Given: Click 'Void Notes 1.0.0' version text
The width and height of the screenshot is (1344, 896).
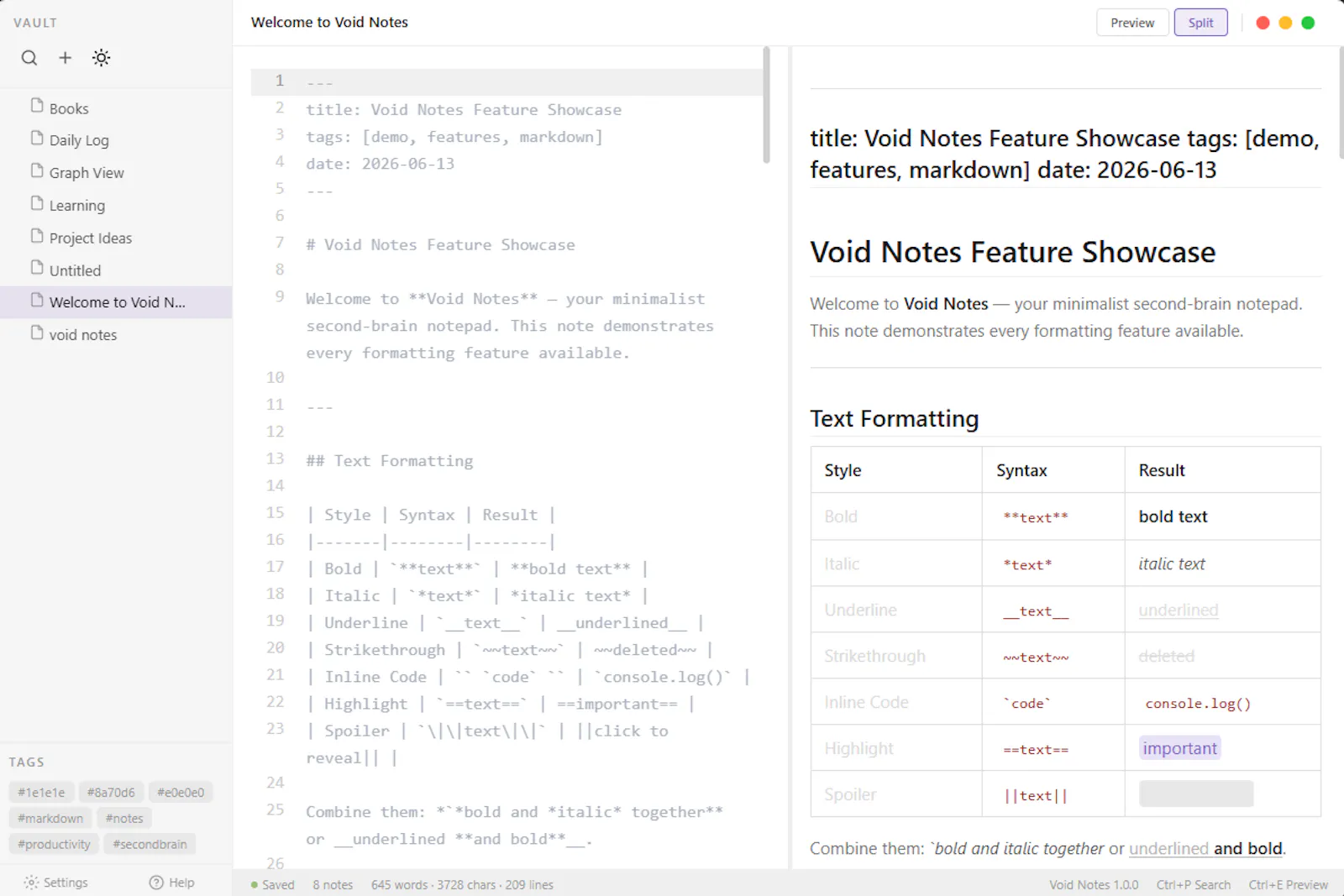Looking at the screenshot, I should point(1094,885).
